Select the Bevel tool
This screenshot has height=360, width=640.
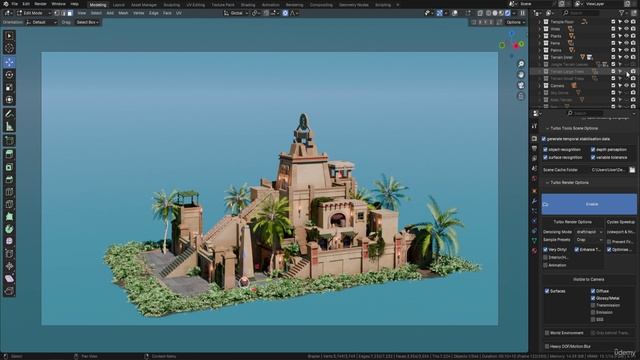(x=9, y=179)
